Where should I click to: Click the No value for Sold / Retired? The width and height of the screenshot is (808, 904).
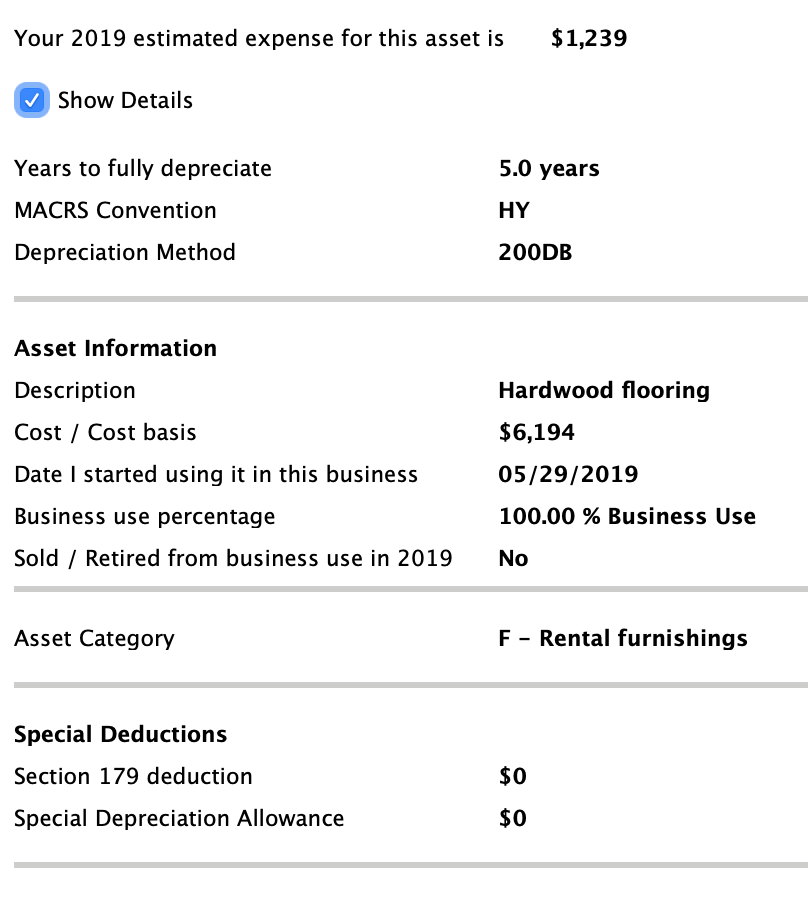pyautogui.click(x=513, y=559)
